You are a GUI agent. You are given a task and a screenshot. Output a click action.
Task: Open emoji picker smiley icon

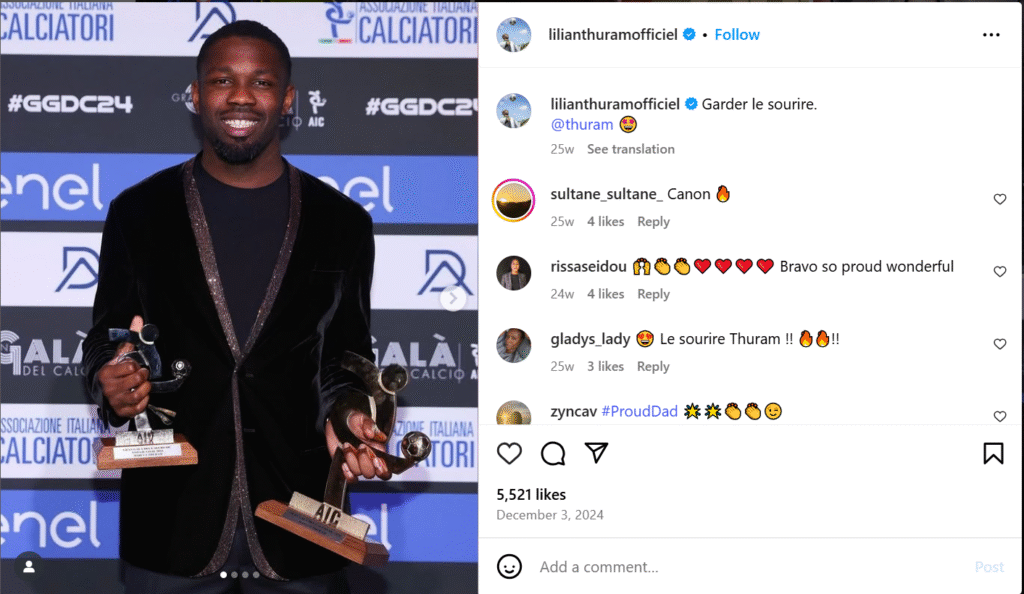(x=509, y=566)
